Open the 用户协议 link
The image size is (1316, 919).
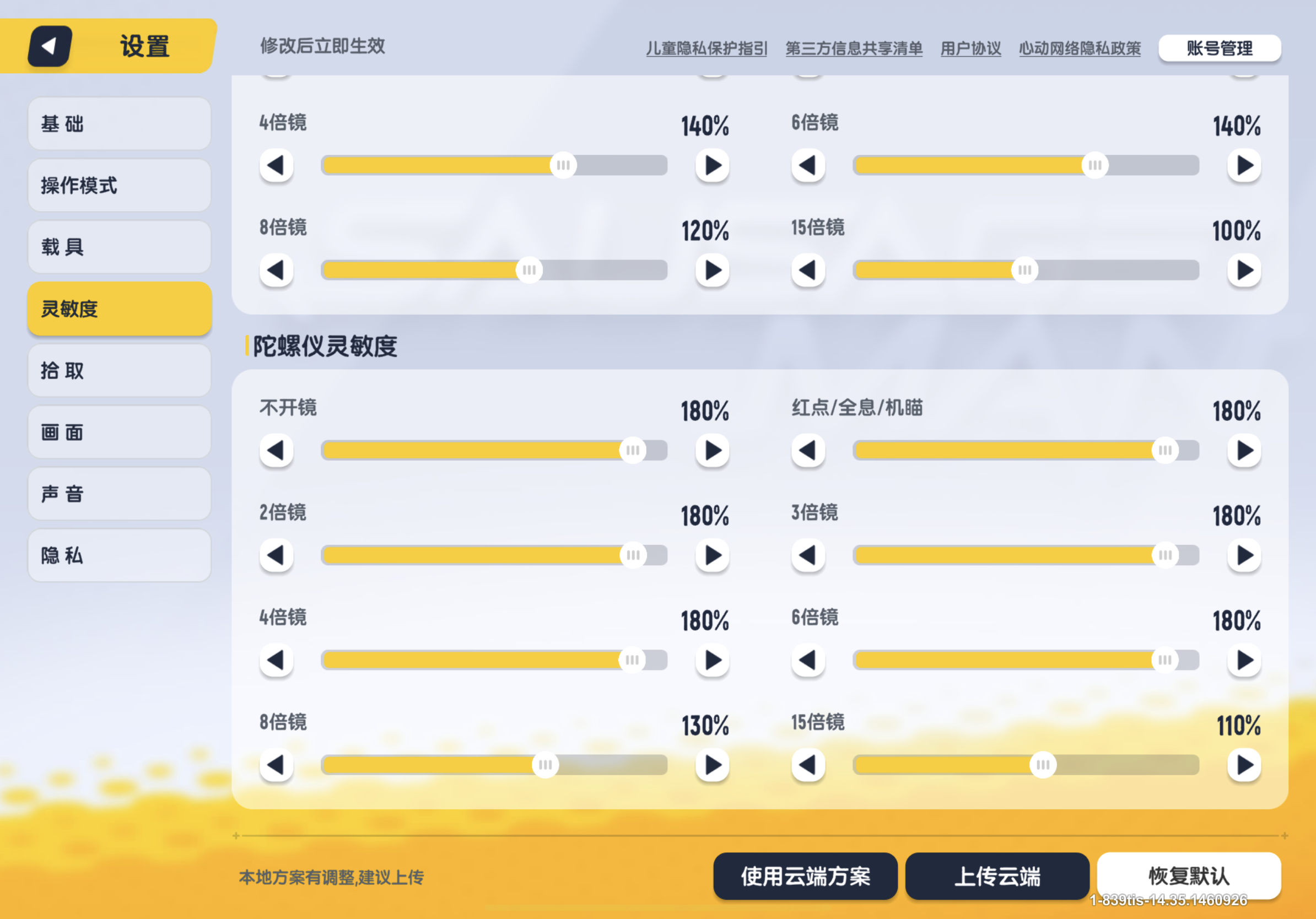point(971,48)
